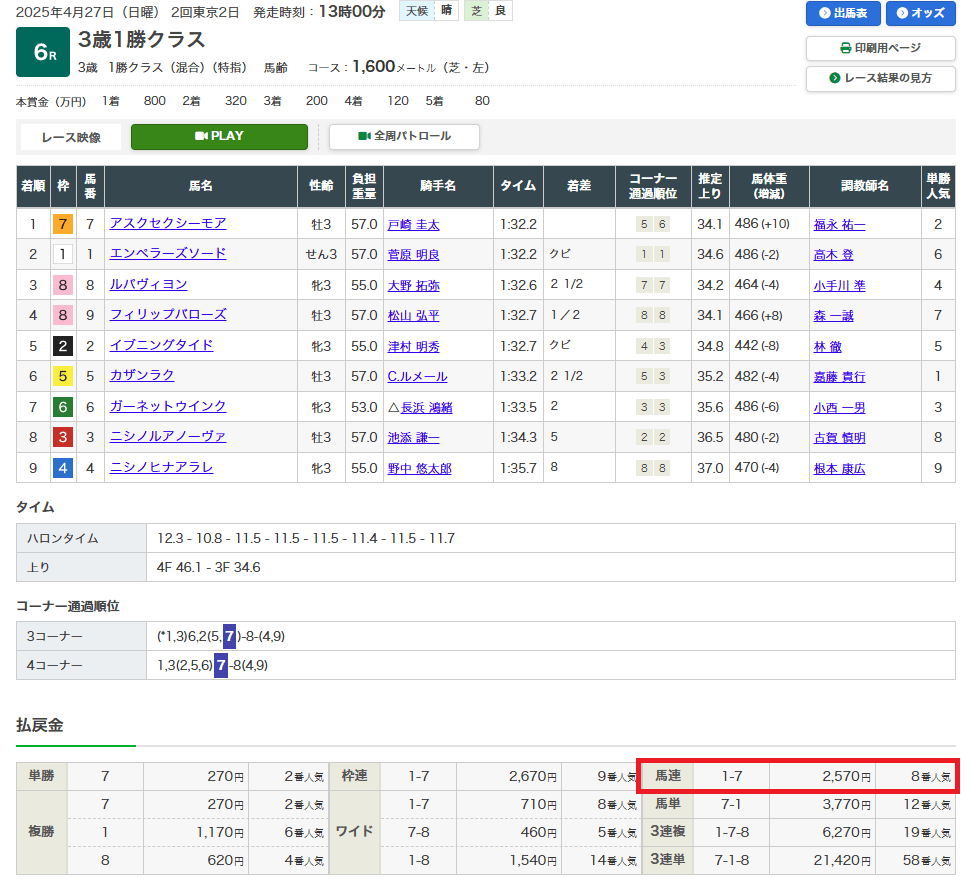Screen dimensions: 973x879
Task: Open jockey 大野 拓弥 link
Action: (x=413, y=286)
